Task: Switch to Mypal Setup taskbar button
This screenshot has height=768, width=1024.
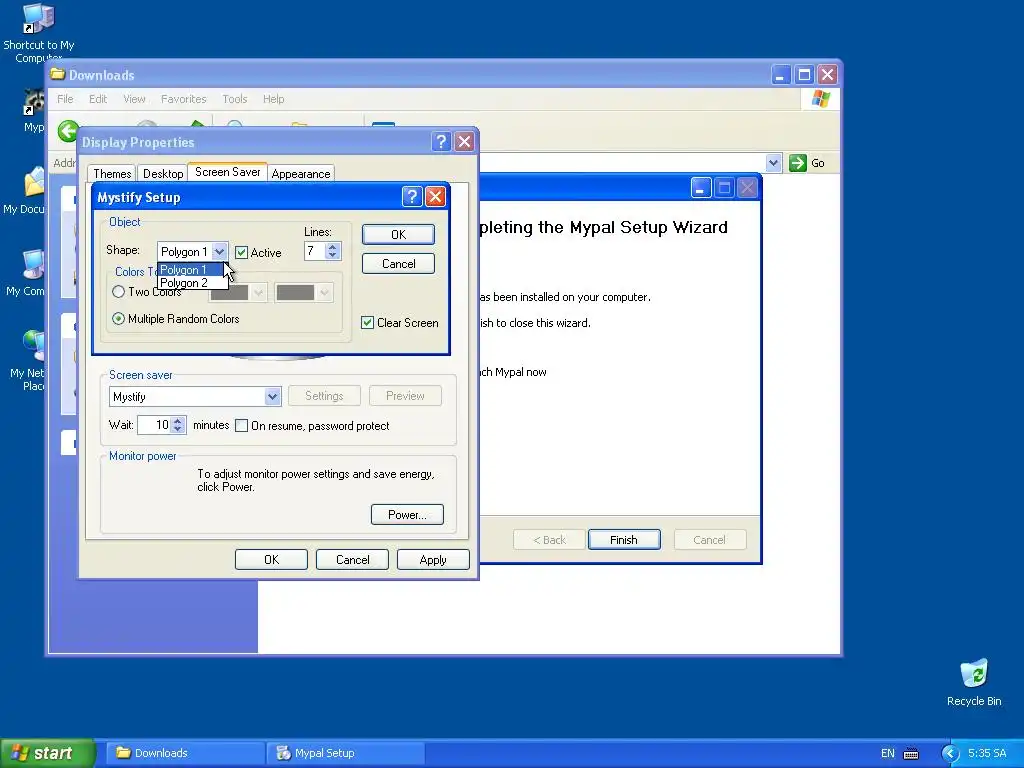Action: pos(345,753)
